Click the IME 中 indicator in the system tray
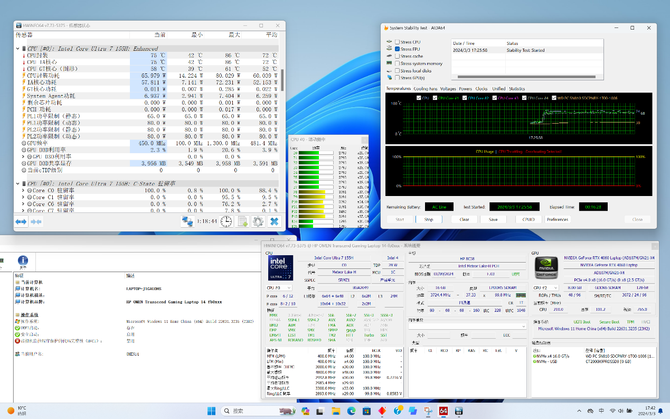This screenshot has height=419, width=670. click(601, 411)
